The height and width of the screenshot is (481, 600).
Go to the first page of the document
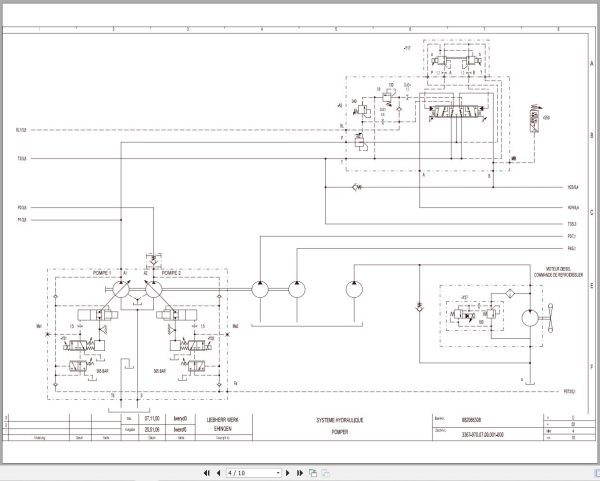(207, 473)
